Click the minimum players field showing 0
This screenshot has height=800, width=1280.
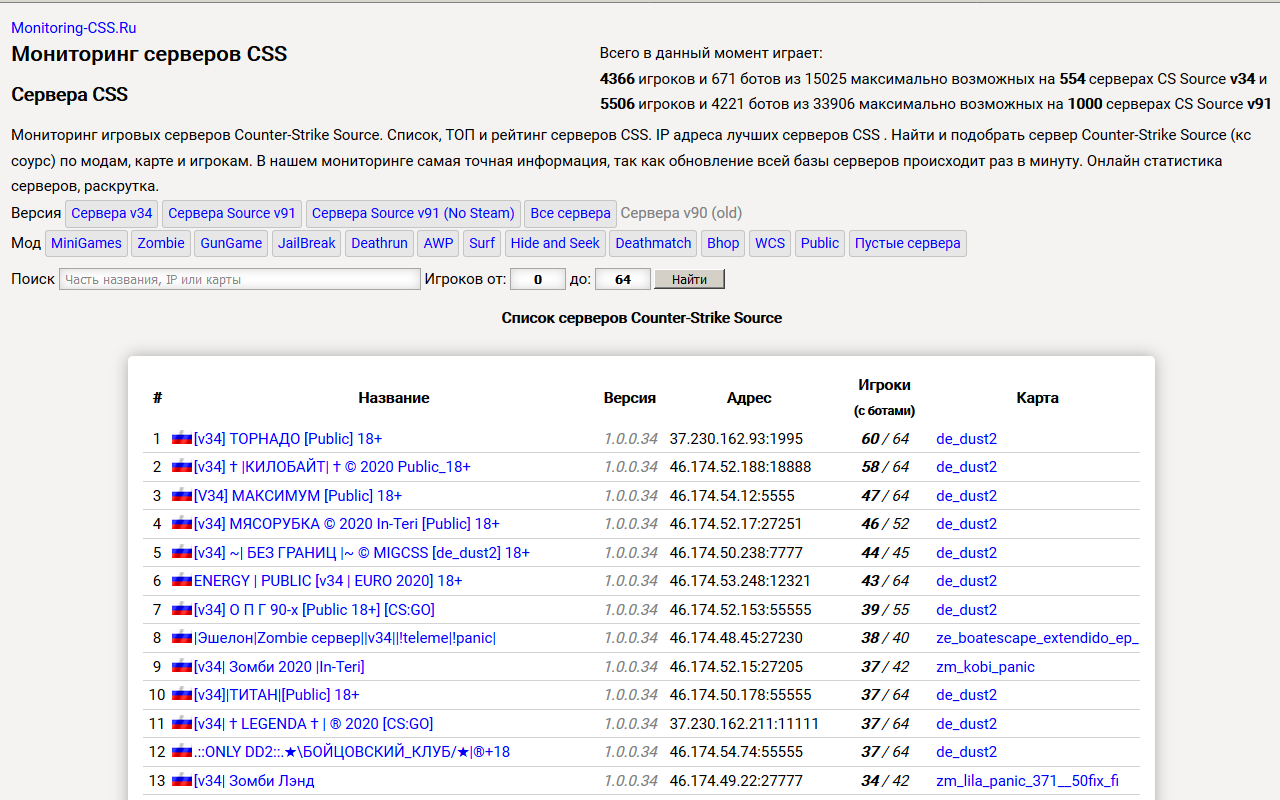pos(537,279)
